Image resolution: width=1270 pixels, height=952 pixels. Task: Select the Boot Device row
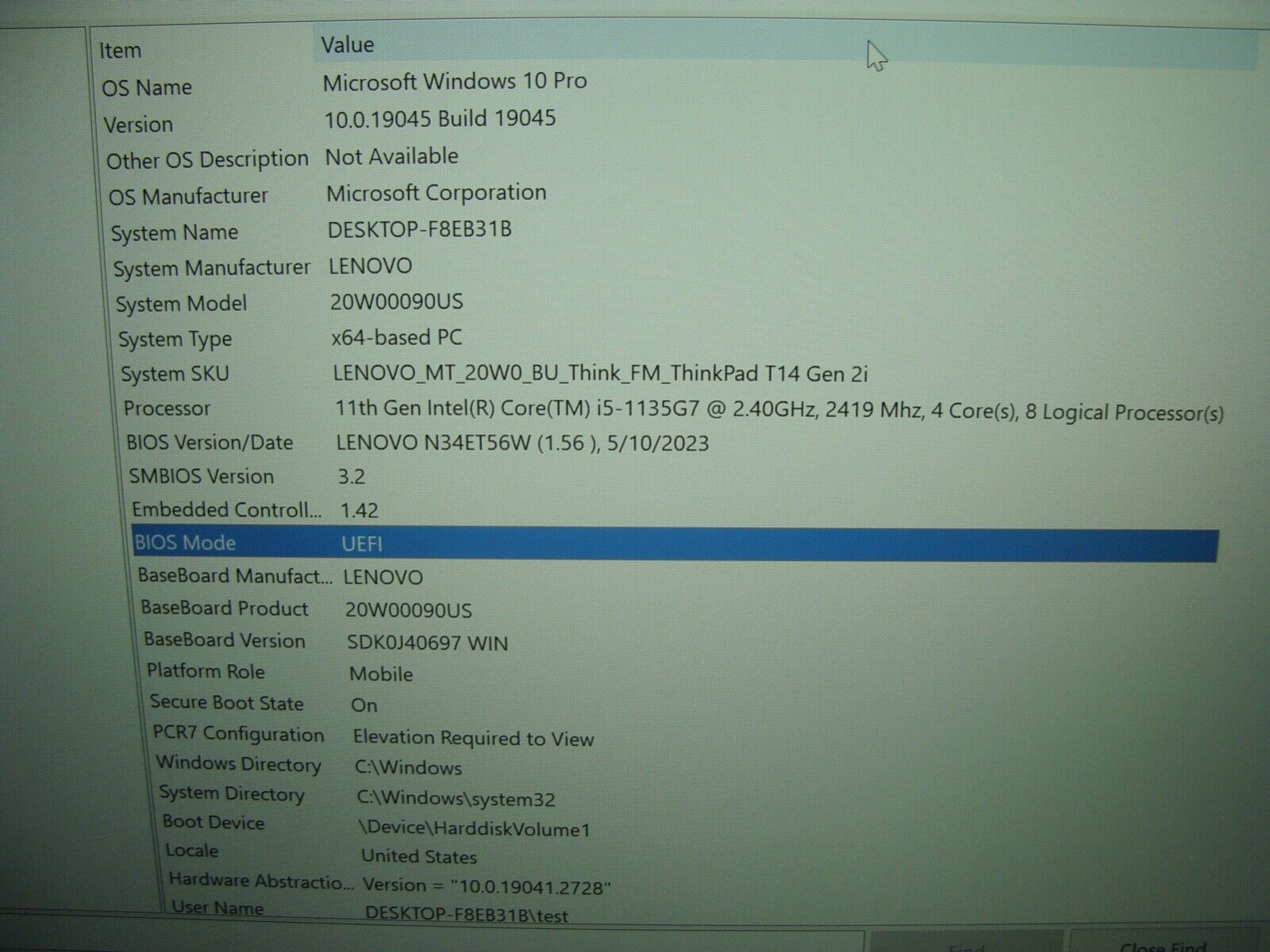[x=675, y=825]
